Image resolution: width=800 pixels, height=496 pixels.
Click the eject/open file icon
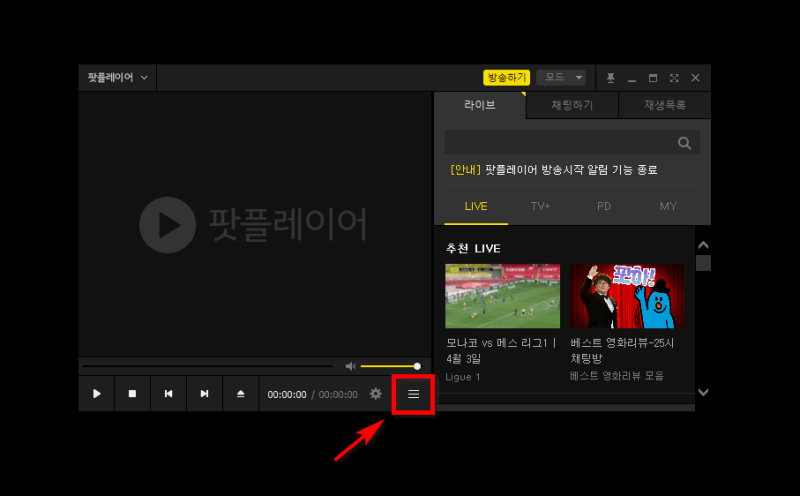click(x=240, y=394)
